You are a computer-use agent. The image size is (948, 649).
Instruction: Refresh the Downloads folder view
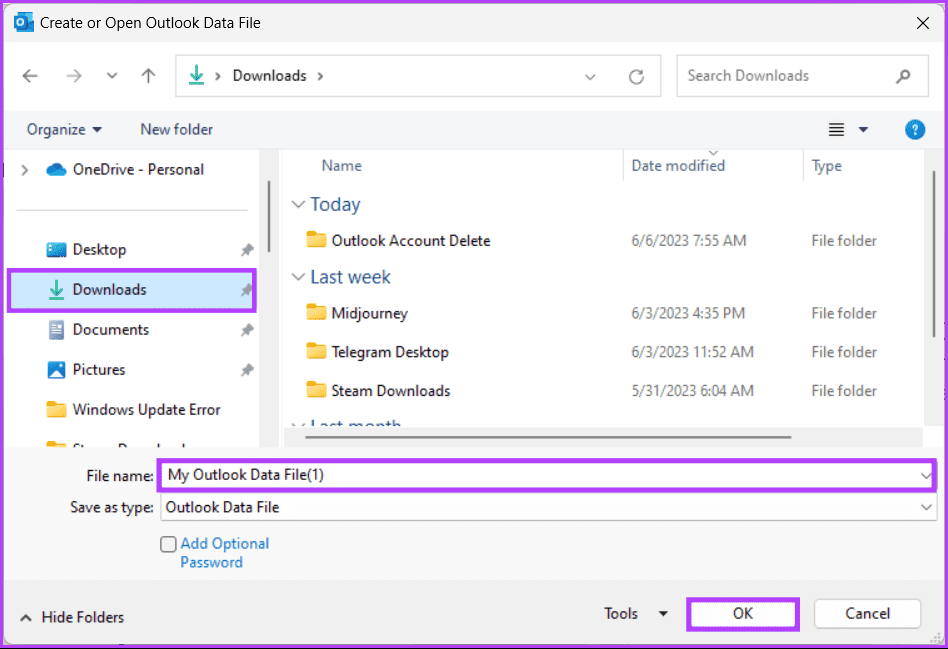click(x=636, y=77)
